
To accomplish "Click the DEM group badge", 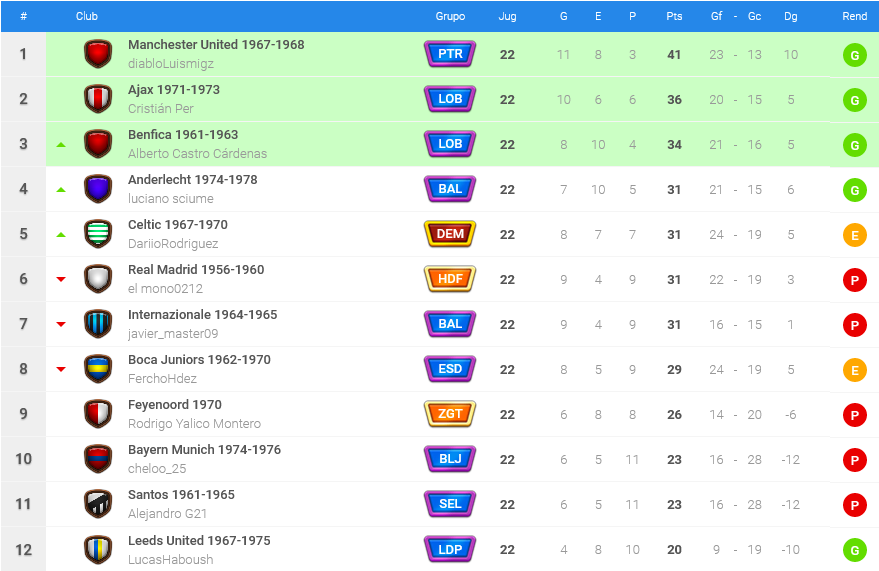I will (x=450, y=234).
